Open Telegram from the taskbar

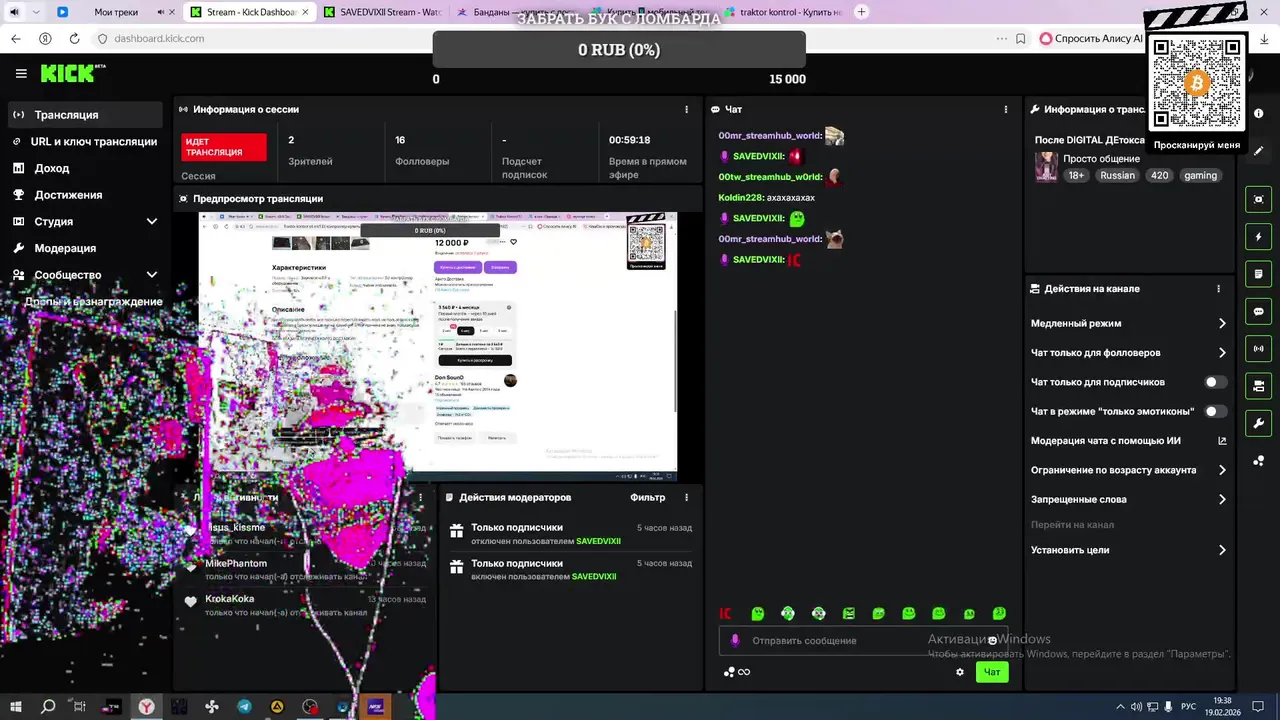245,706
